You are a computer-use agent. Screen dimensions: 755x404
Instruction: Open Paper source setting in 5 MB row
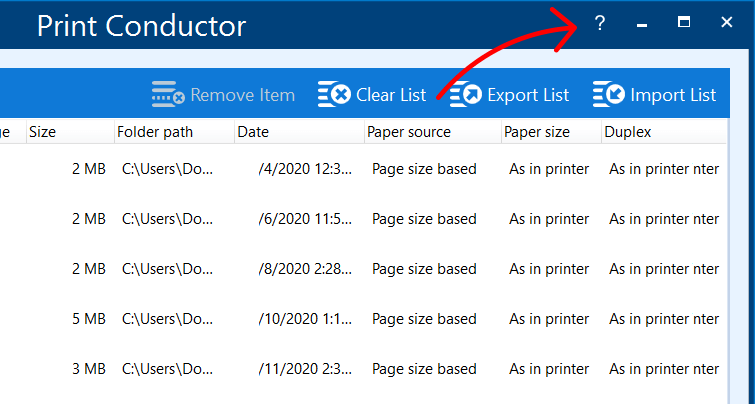coord(424,319)
